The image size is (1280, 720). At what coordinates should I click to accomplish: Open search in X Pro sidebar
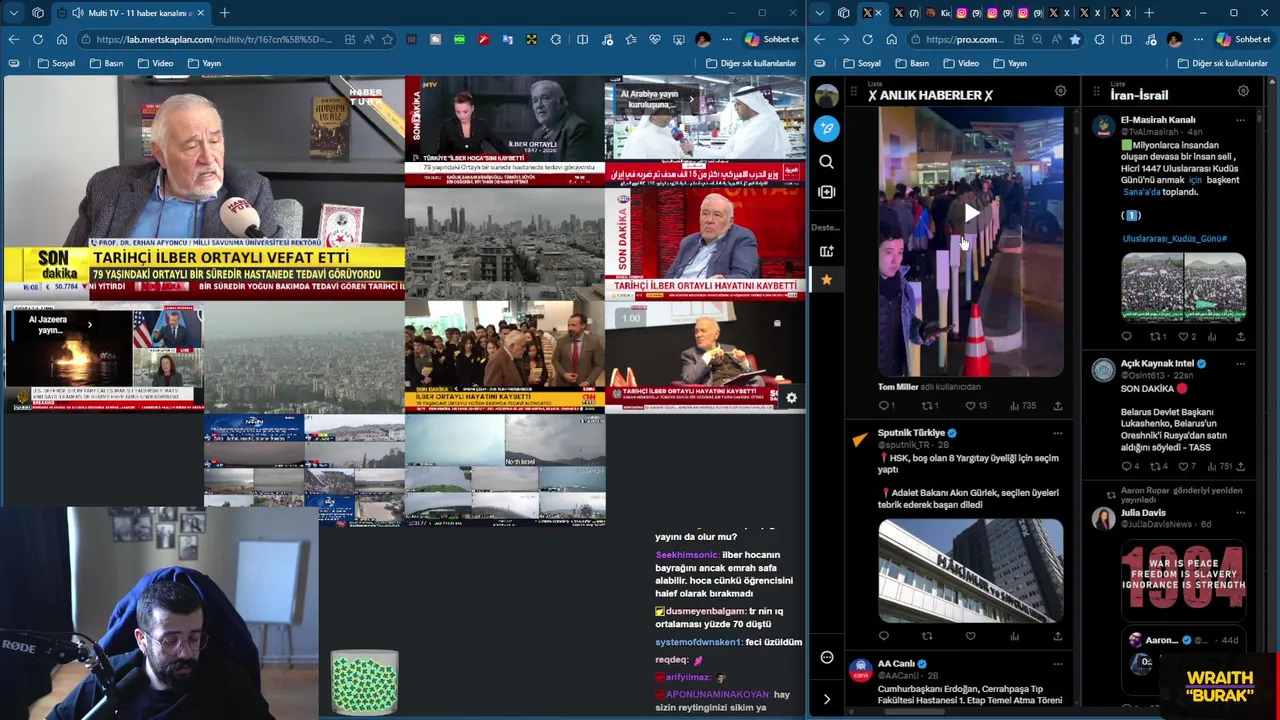pos(826,161)
